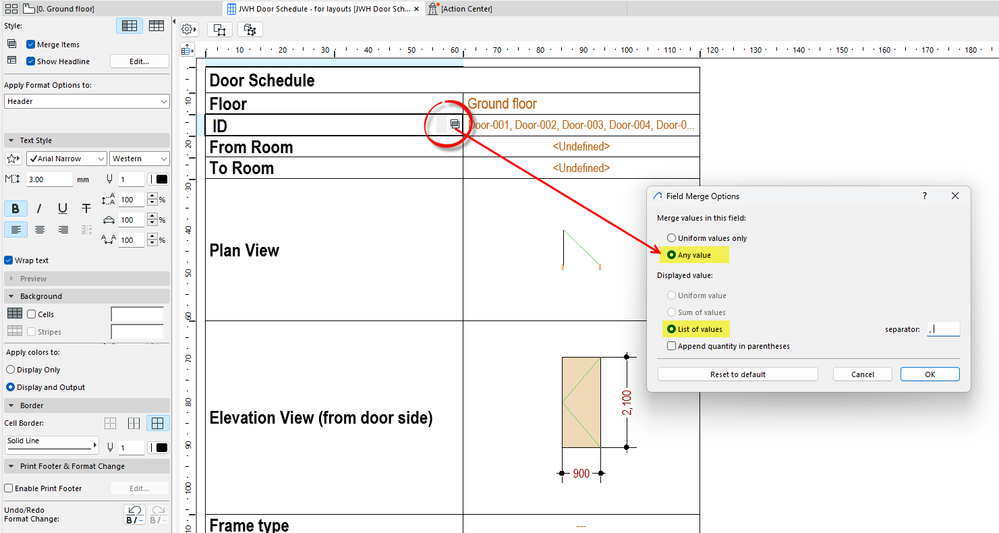The image size is (999, 533).
Task: Switch to JWH Door Schedule tab
Action: (x=323, y=9)
